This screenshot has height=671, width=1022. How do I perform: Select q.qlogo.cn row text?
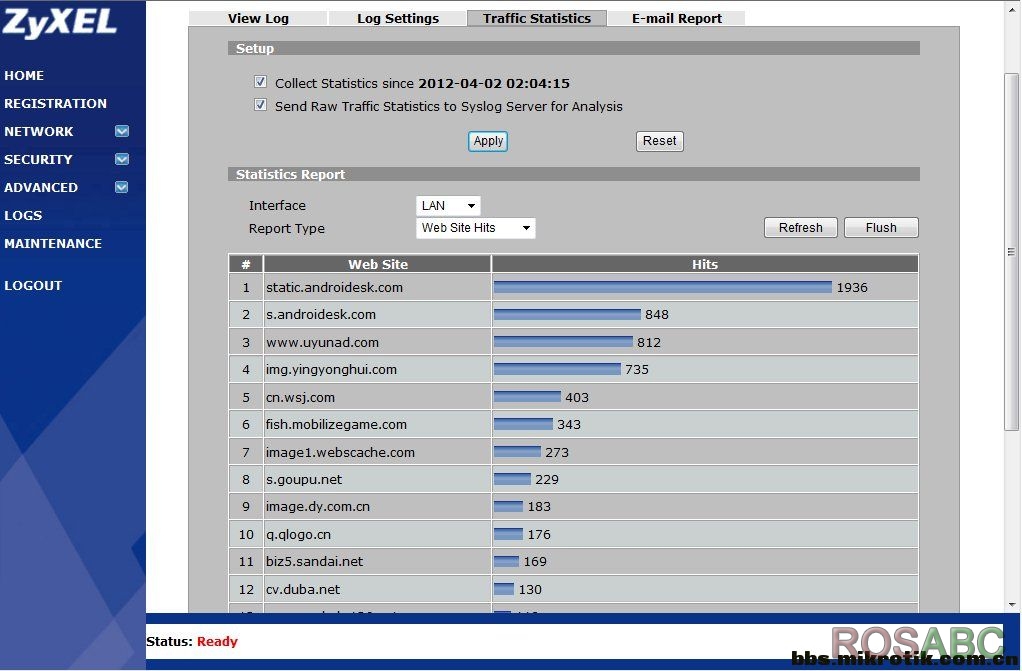pos(298,534)
